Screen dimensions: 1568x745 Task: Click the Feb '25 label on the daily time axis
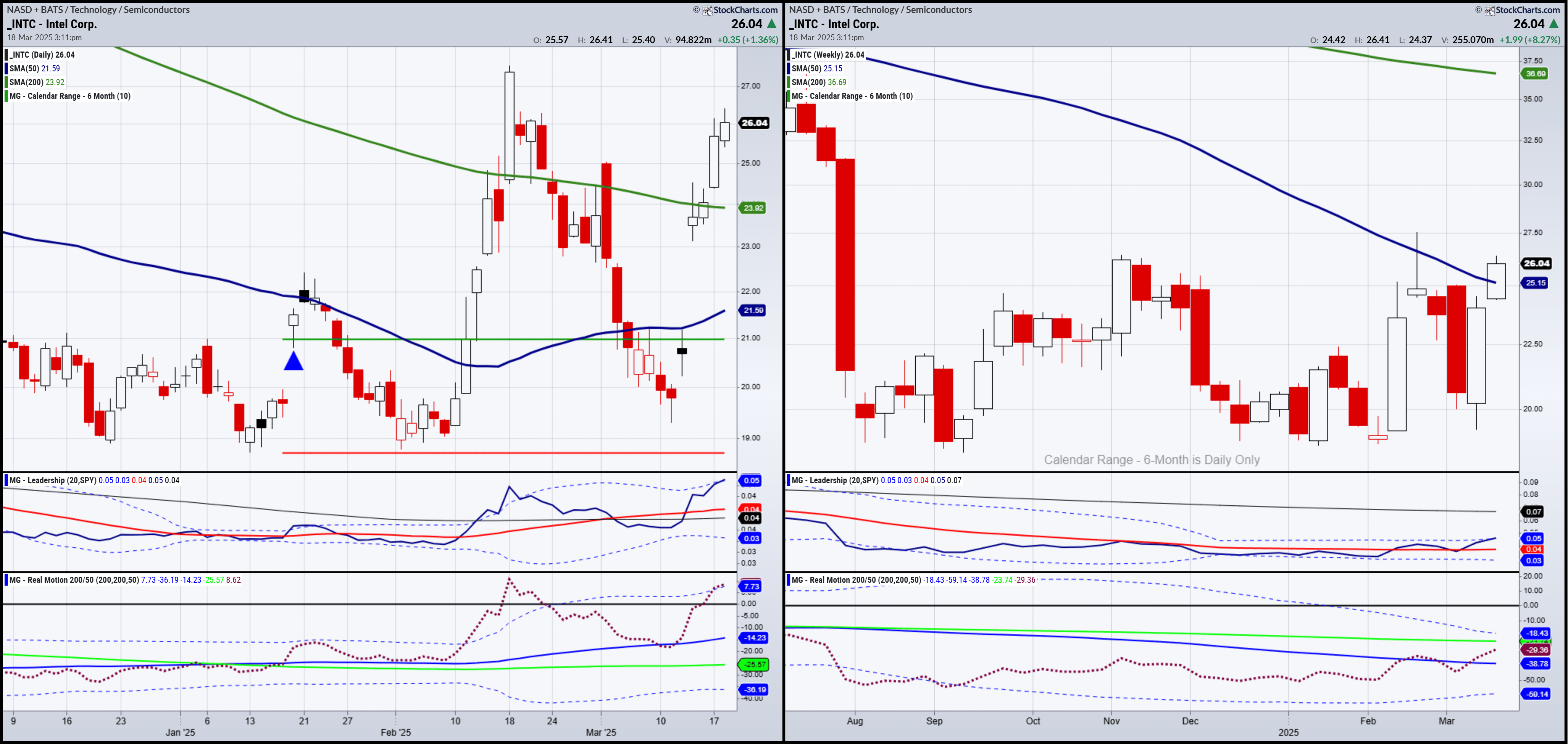(x=396, y=732)
